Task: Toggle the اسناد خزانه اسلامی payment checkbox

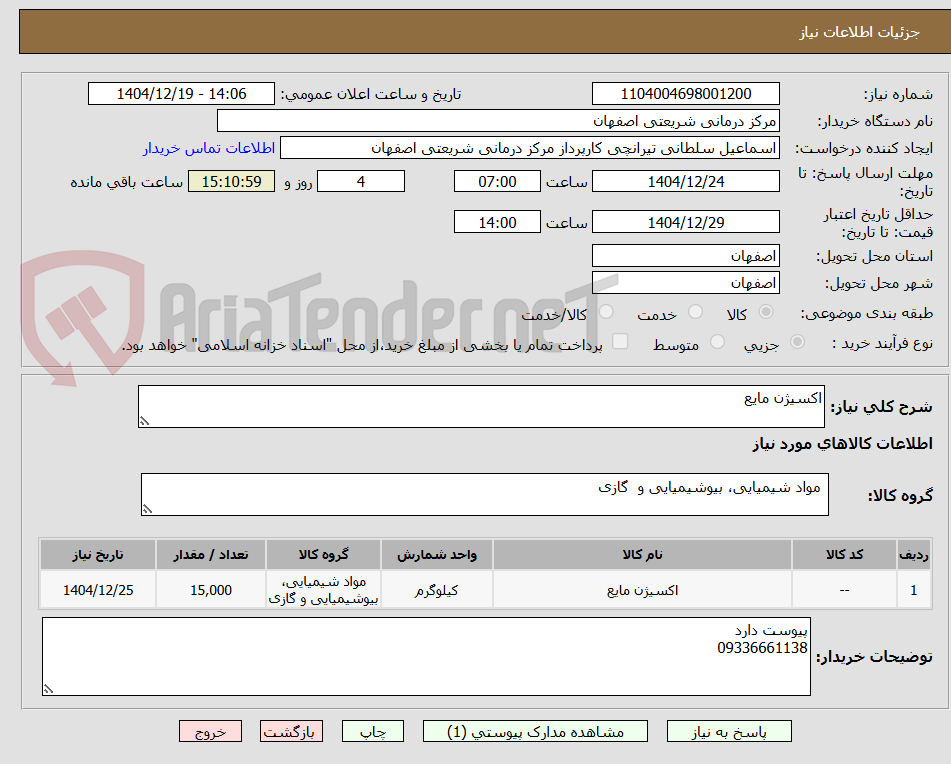Action: [x=620, y=341]
